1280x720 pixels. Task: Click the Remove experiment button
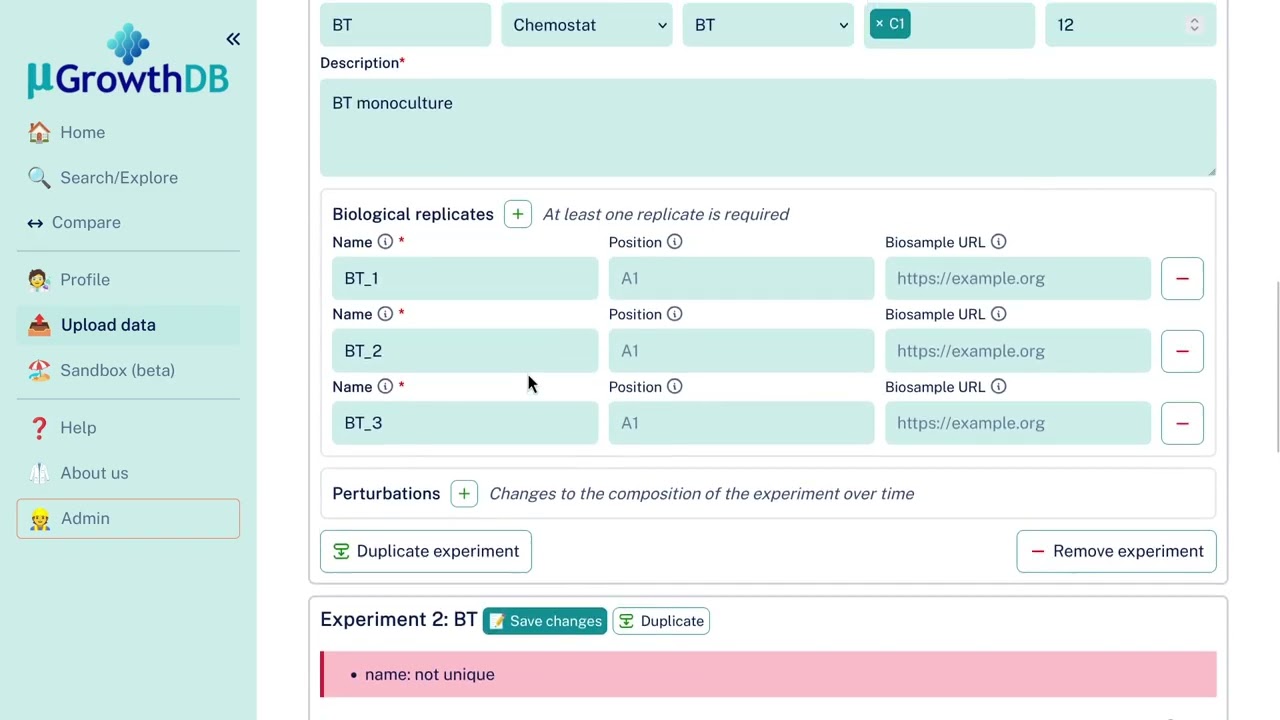tap(1116, 551)
